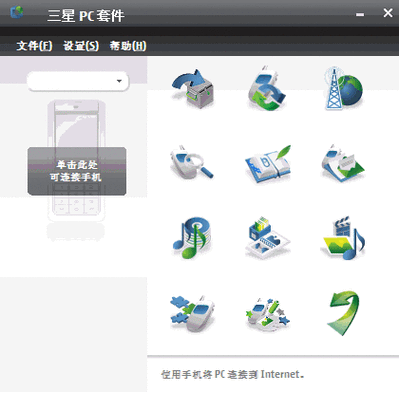The width and height of the screenshot is (399, 411).
Task: Minimize the Samsung PC Suite window
Action: [360, 14]
